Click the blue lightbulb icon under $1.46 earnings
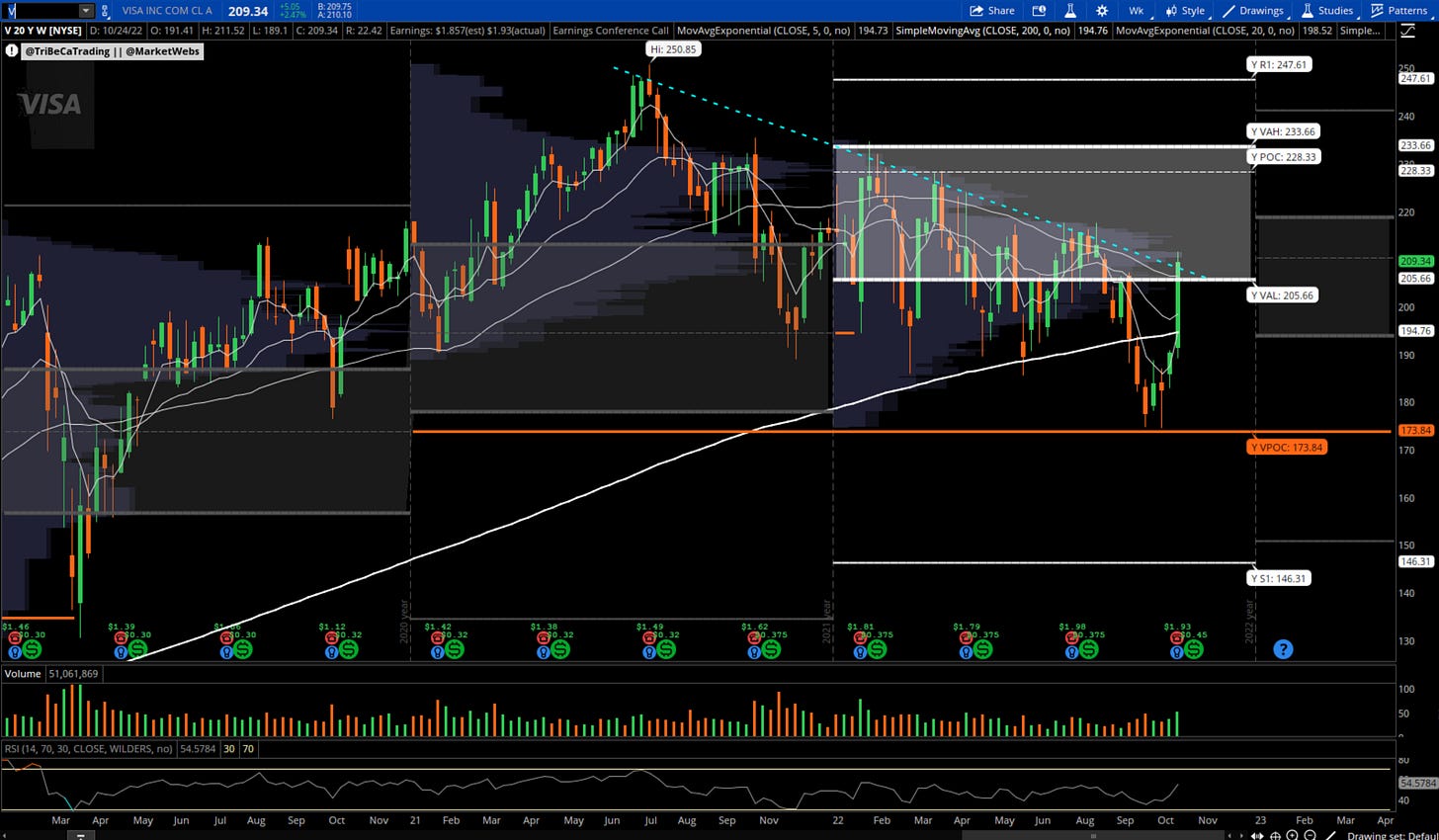Screen dimensions: 1439x840 [x=13, y=652]
